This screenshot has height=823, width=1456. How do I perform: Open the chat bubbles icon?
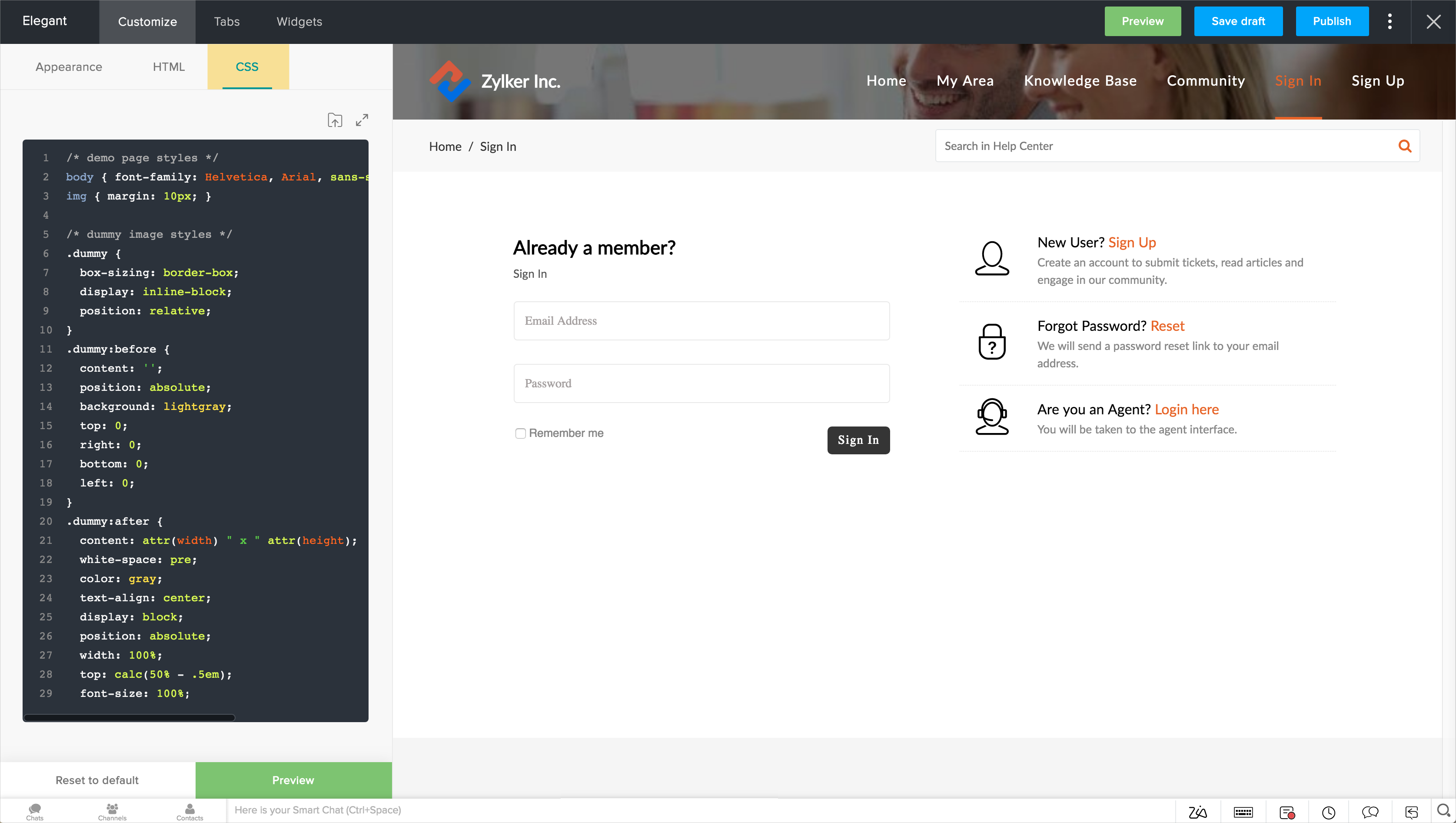click(x=1370, y=812)
